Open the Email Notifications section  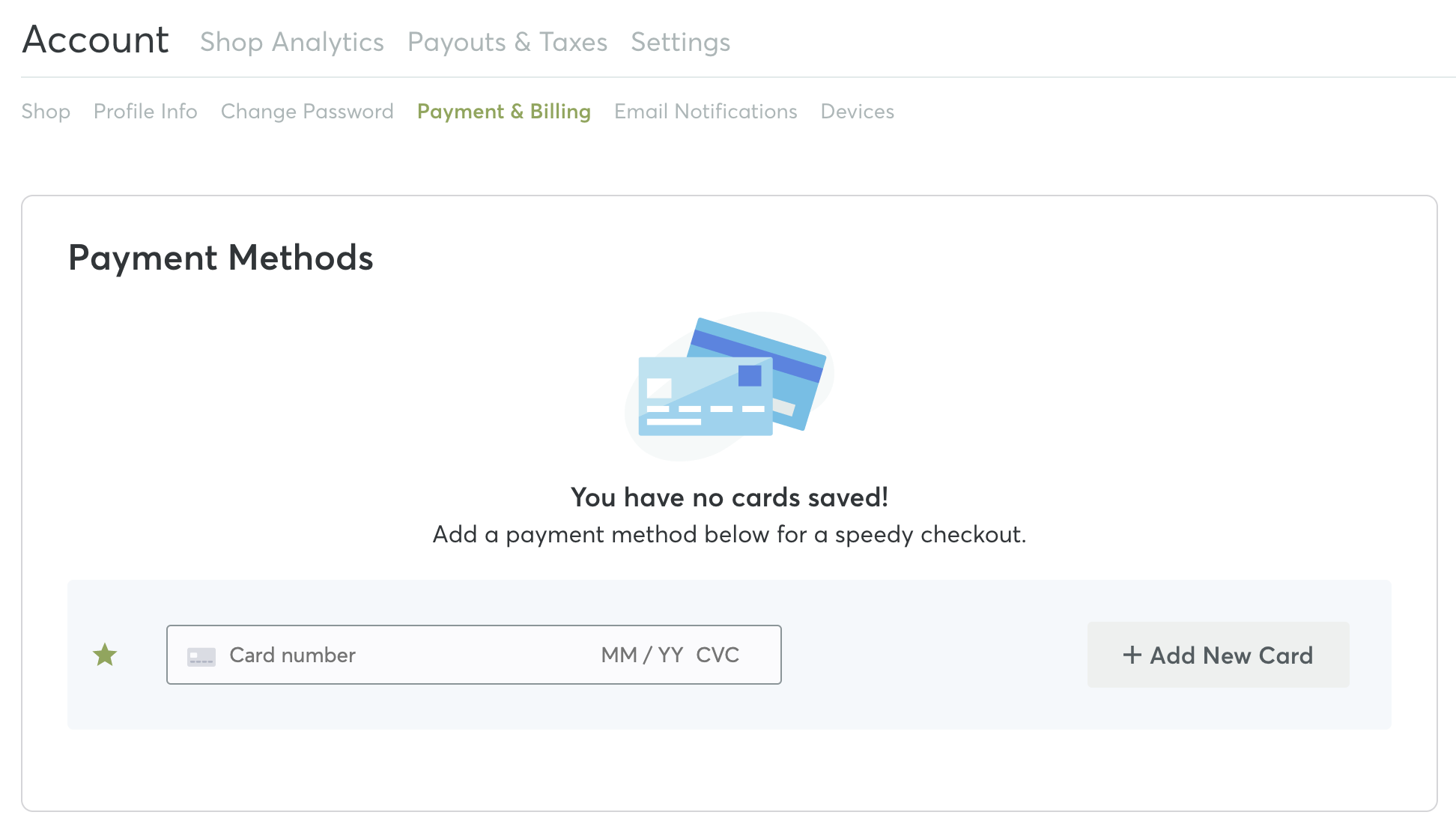(706, 112)
